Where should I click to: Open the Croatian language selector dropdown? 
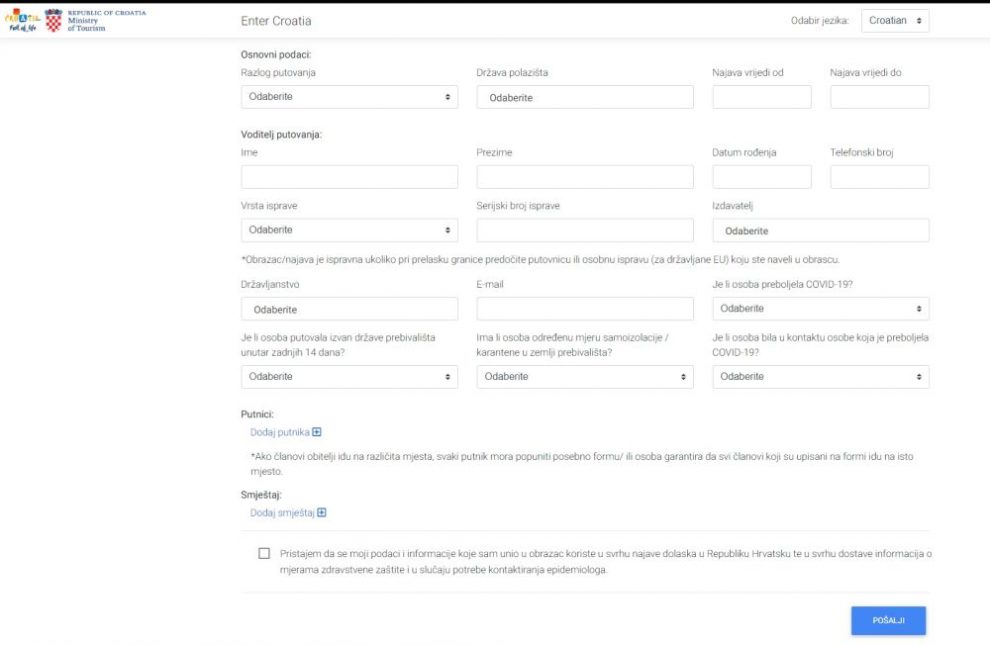[894, 20]
